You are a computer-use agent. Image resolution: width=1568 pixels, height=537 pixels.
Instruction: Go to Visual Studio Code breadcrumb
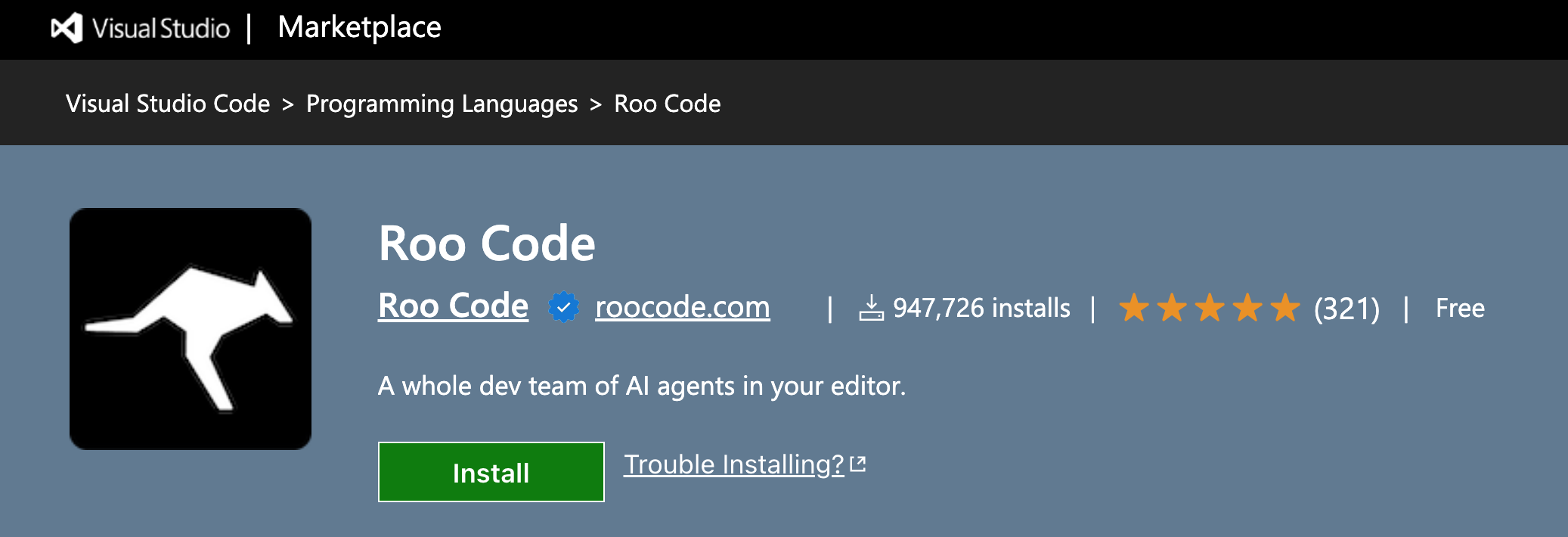(x=168, y=104)
